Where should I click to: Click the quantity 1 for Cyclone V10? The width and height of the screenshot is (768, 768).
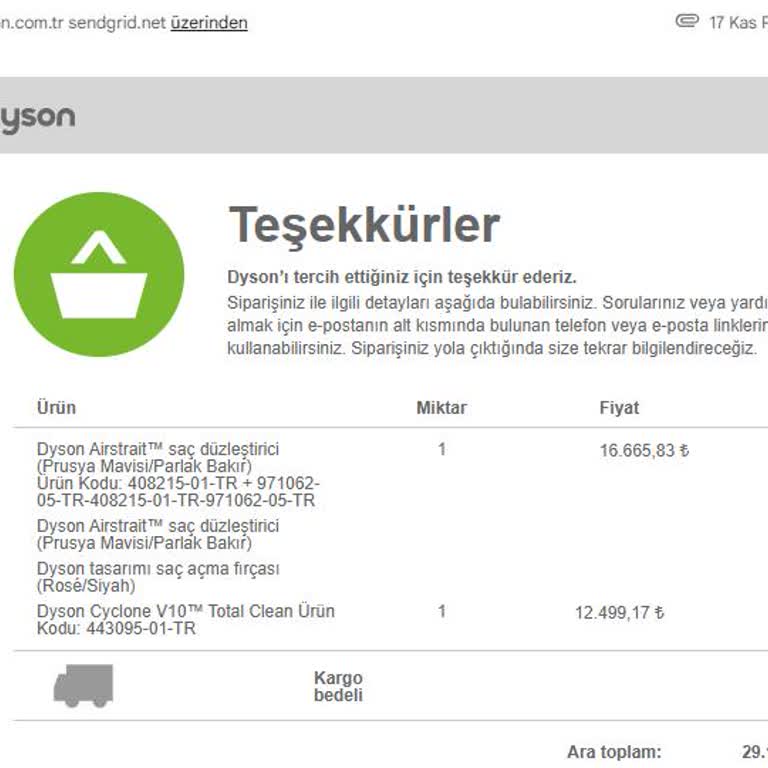(442, 611)
